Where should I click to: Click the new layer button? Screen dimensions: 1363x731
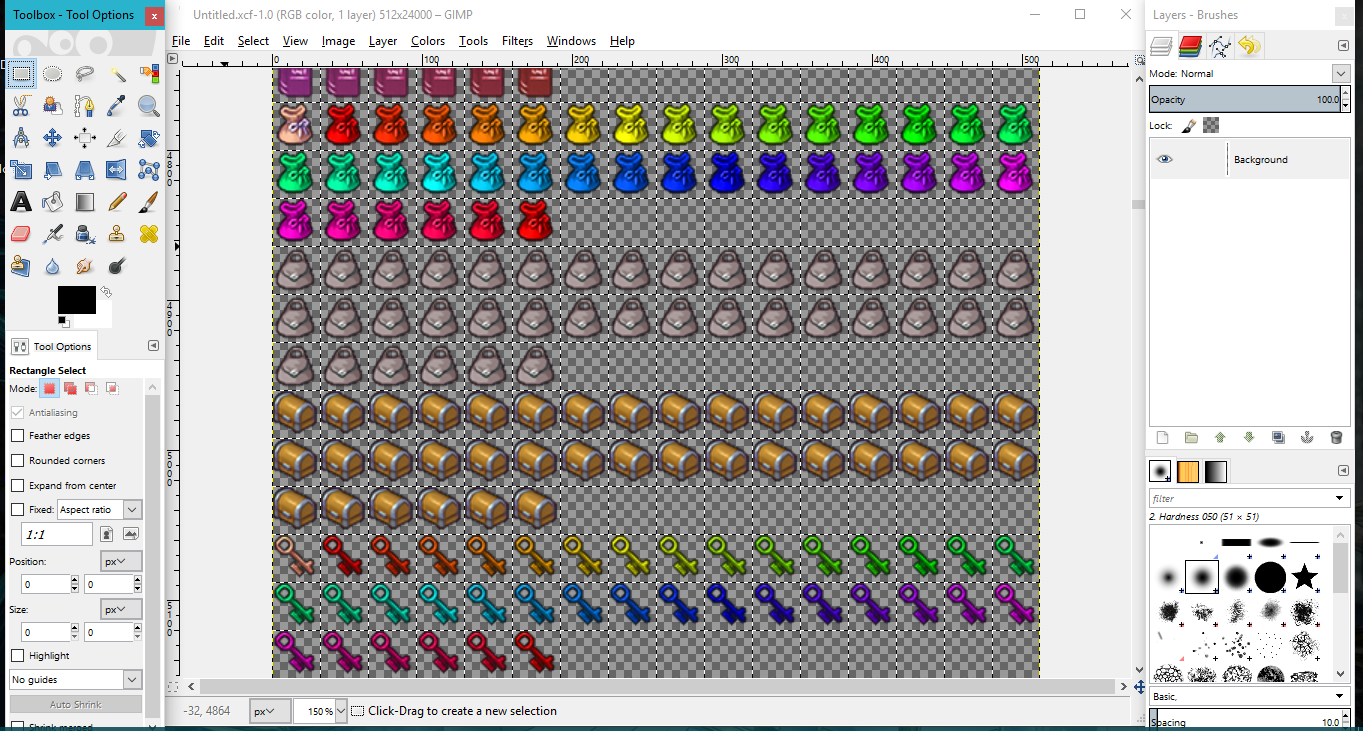coord(1162,437)
